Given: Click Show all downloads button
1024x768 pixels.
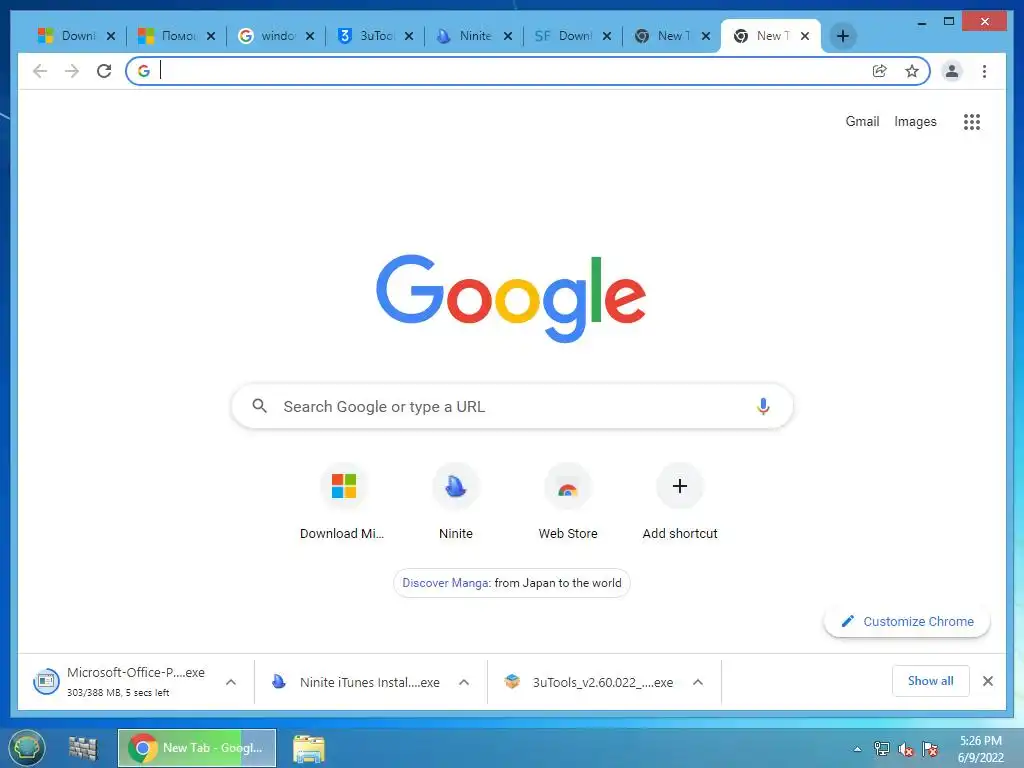Looking at the screenshot, I should [930, 681].
